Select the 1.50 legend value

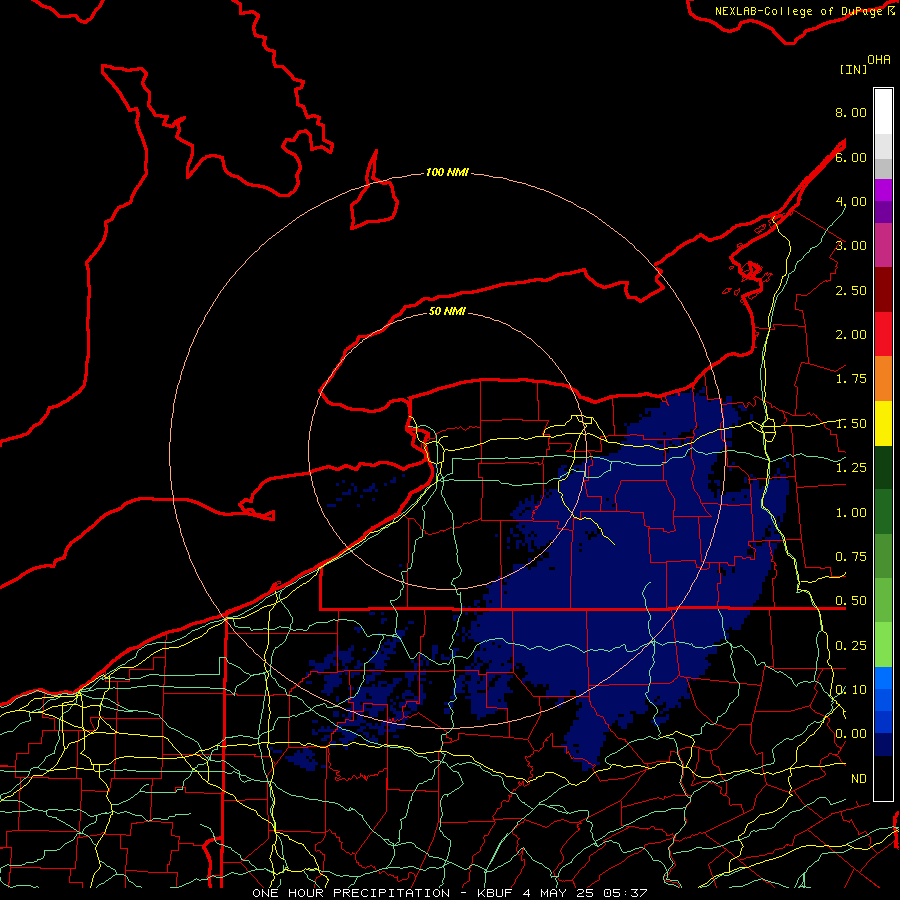tap(851, 424)
